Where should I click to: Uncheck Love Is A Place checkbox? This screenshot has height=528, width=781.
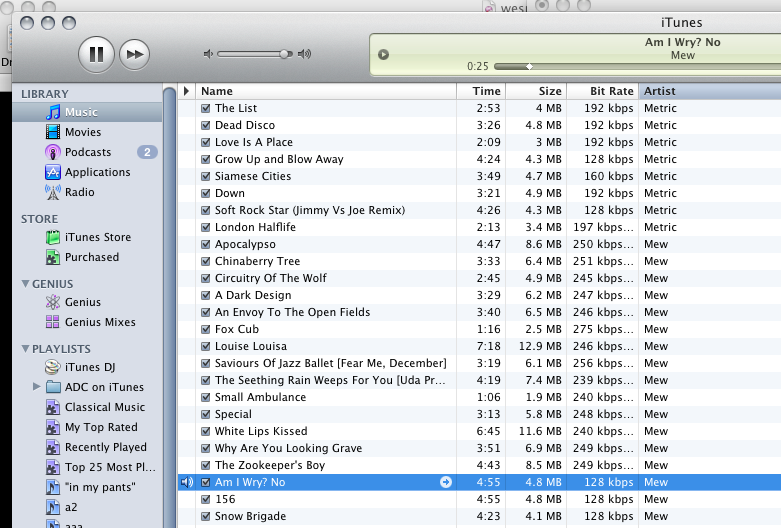coord(205,142)
